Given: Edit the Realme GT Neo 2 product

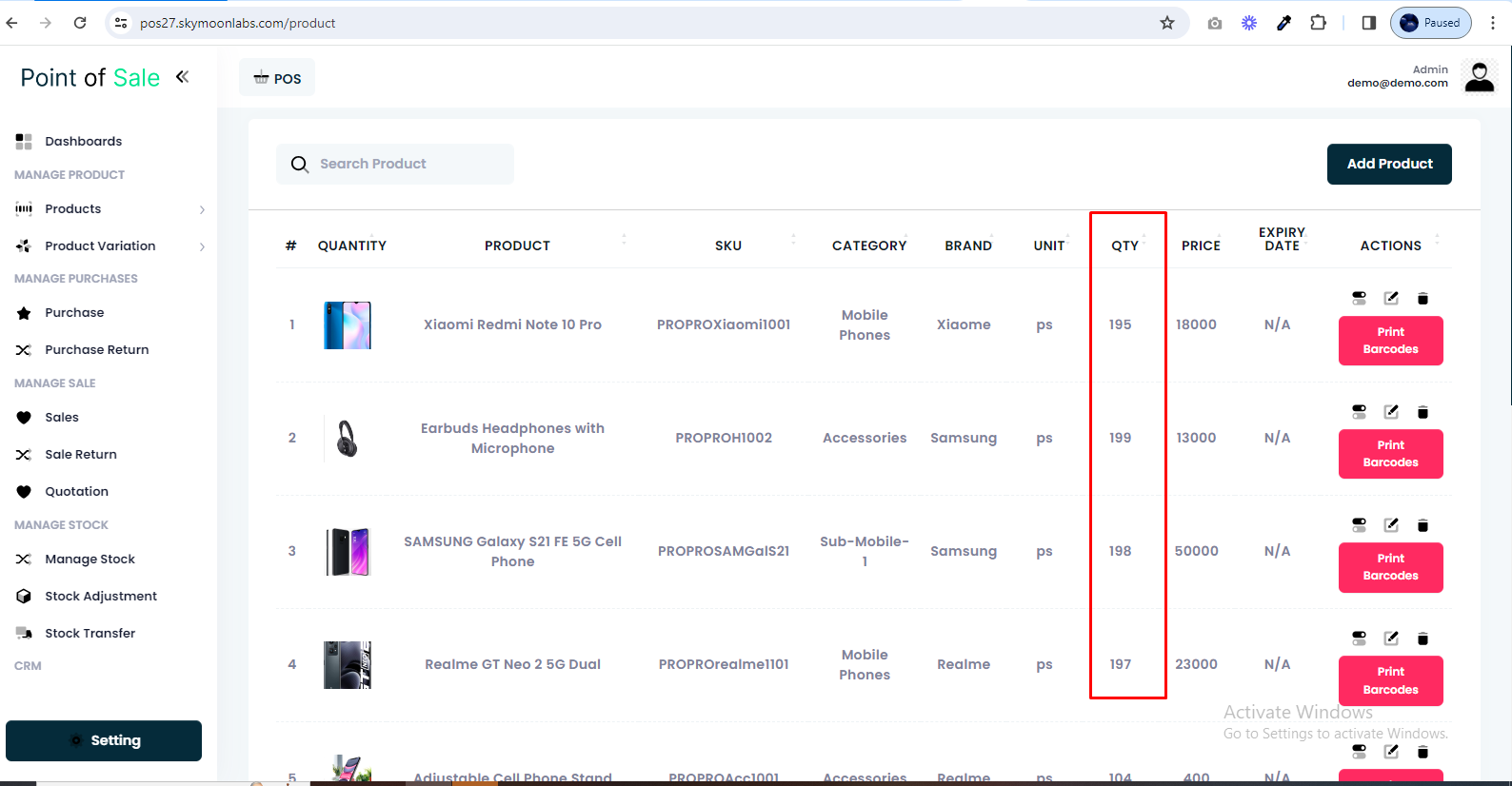Looking at the screenshot, I should (1391, 638).
